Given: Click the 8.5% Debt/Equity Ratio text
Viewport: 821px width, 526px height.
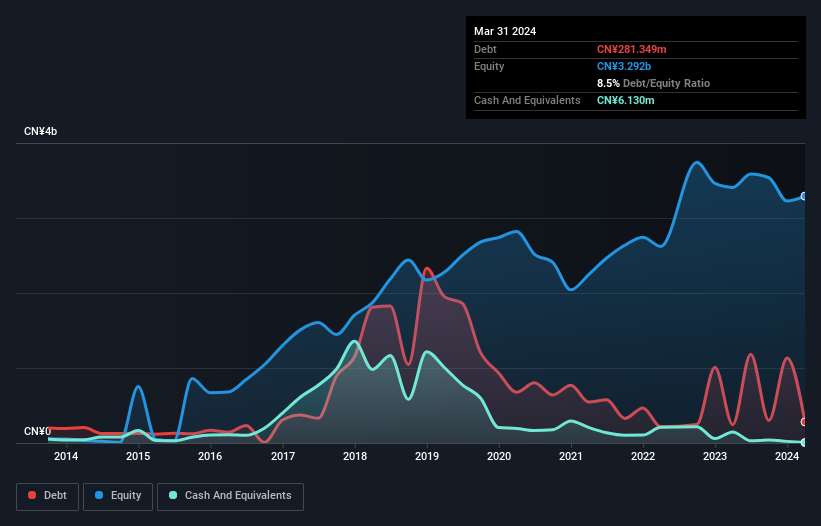Looking at the screenshot, I should coord(653,83).
